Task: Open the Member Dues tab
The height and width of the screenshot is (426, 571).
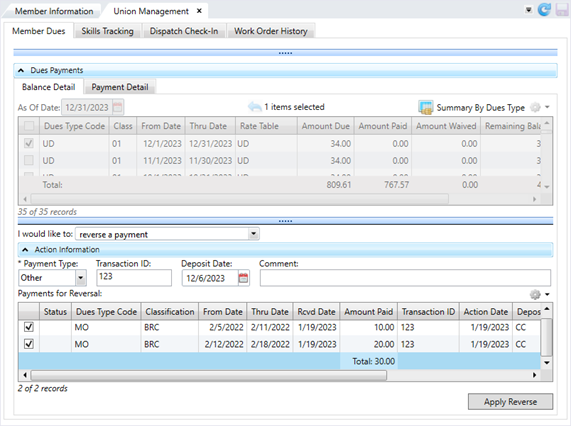Action: point(39,31)
